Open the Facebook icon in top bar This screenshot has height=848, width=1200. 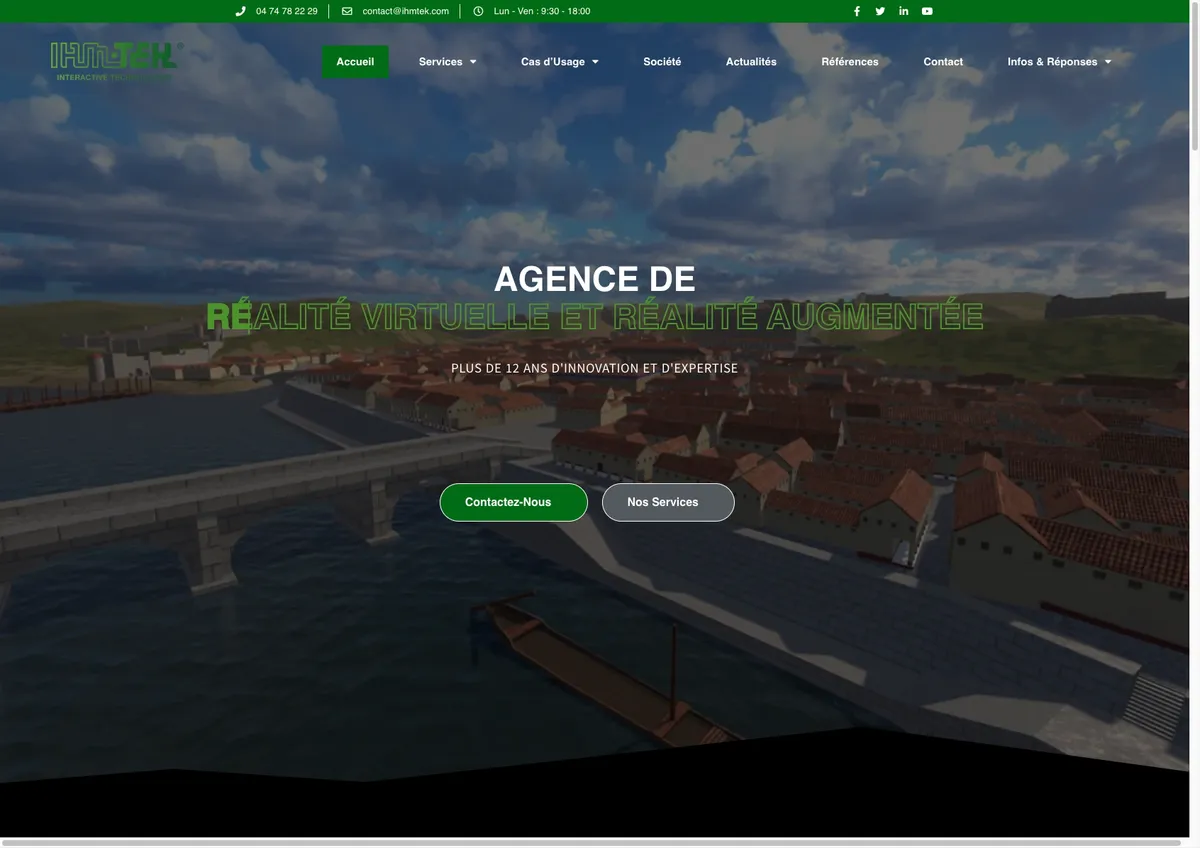point(857,11)
